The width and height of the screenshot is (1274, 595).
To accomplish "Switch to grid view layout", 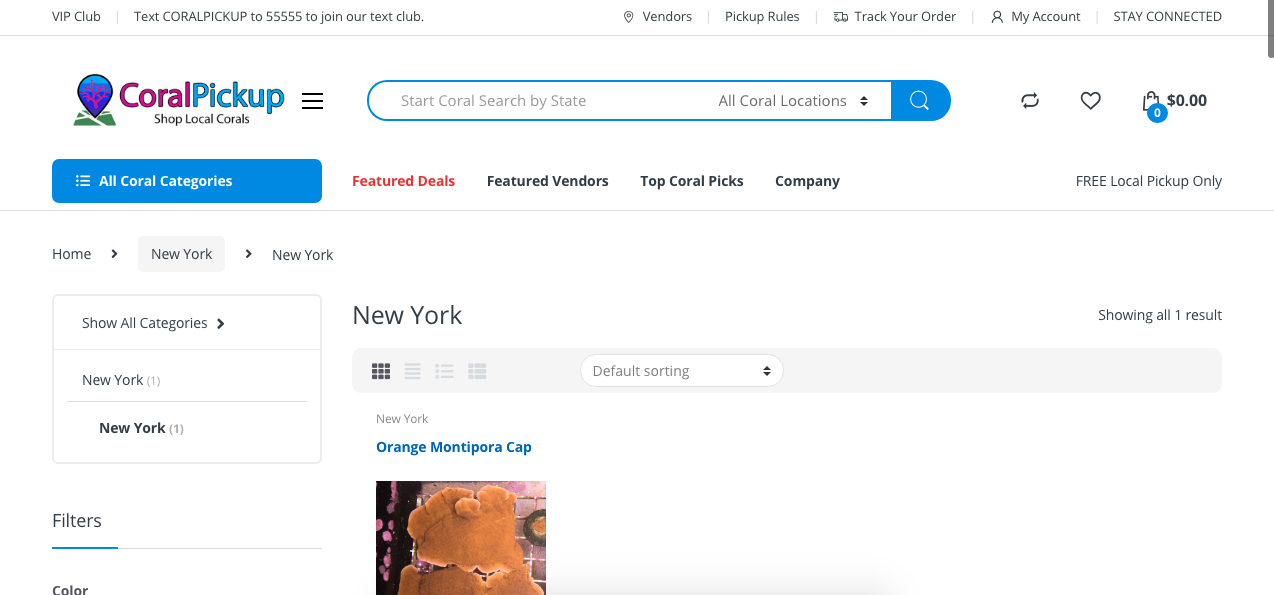I will (381, 371).
